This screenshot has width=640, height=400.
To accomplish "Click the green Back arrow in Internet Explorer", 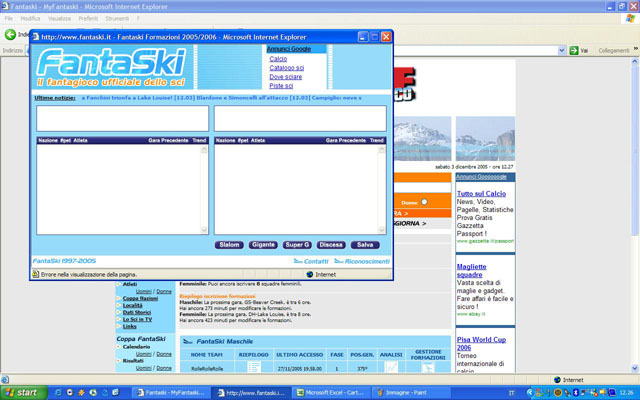I will (x=10, y=35).
